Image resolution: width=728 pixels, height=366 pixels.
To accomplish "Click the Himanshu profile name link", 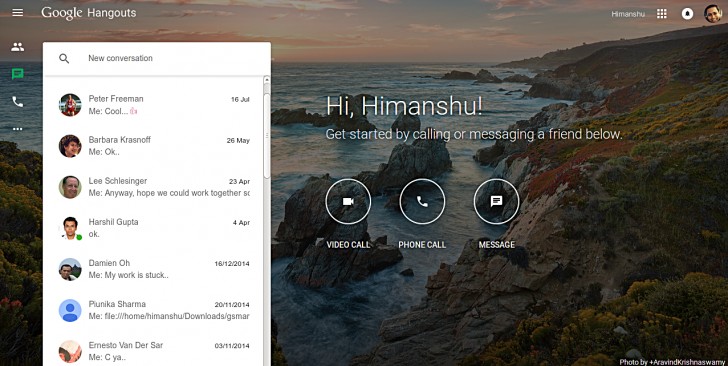I will click(x=628, y=14).
